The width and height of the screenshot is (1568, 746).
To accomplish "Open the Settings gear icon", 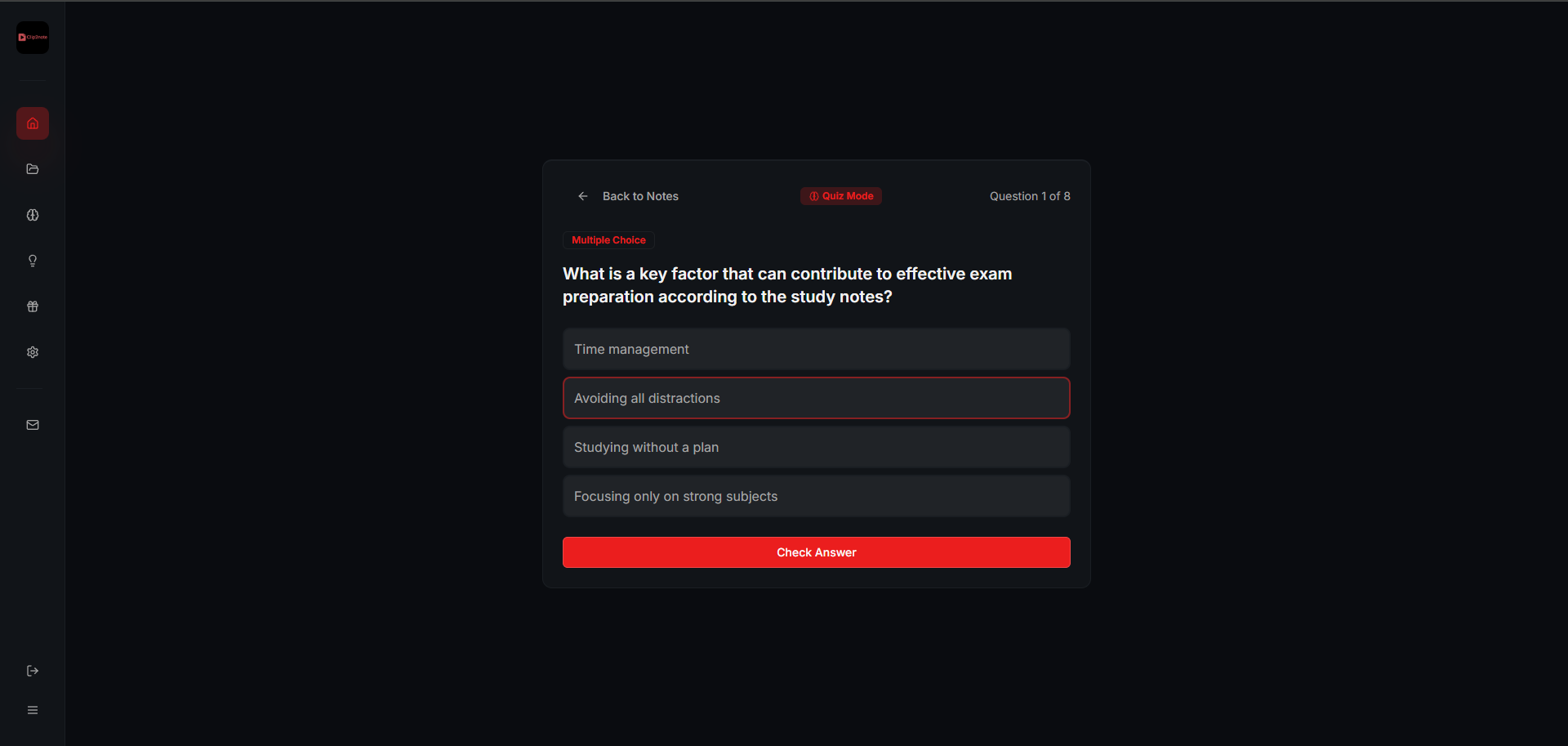I will point(33,352).
